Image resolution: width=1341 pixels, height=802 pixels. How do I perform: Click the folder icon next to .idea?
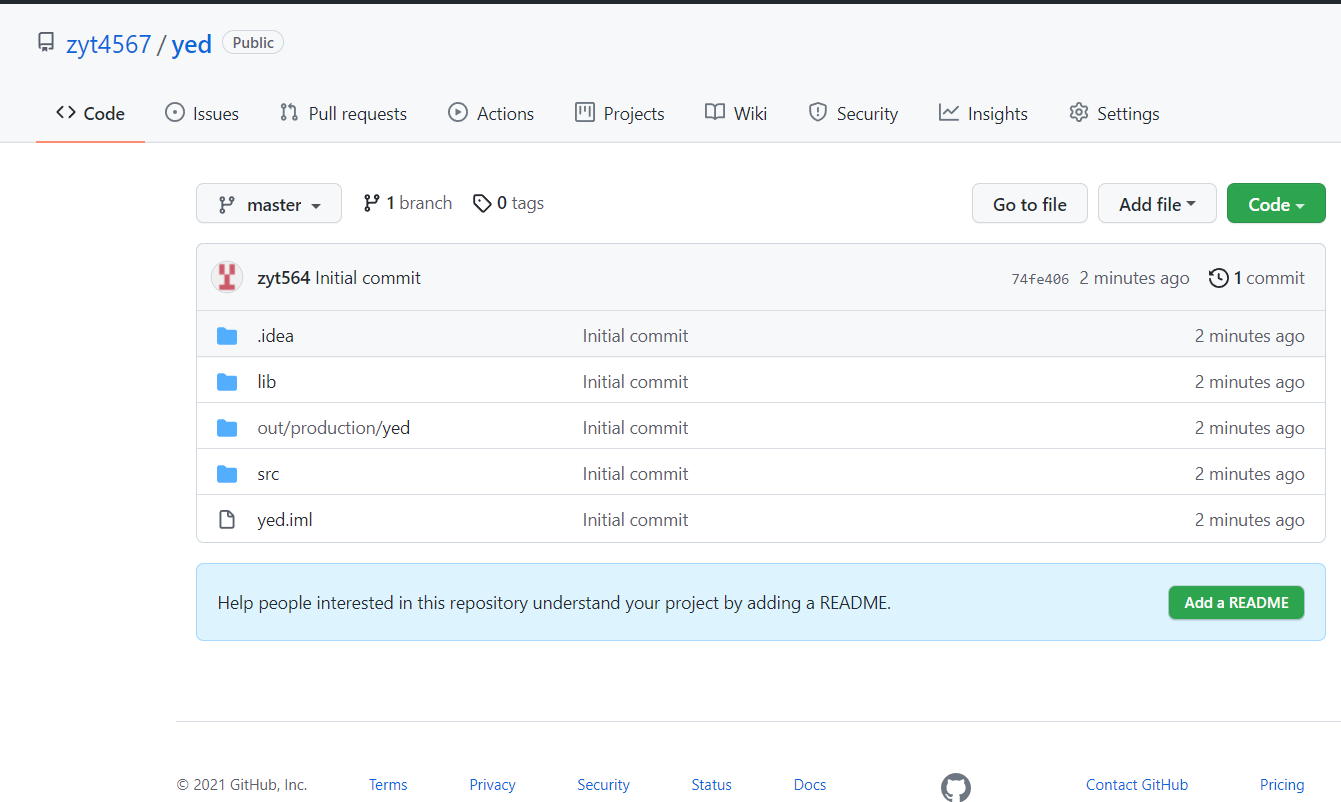227,336
